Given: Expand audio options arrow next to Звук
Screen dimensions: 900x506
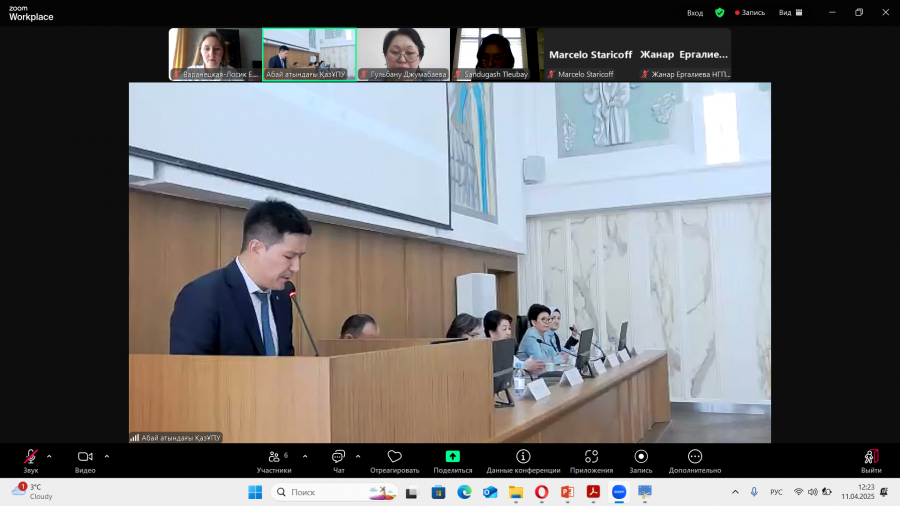Looking at the screenshot, I should 49,457.
